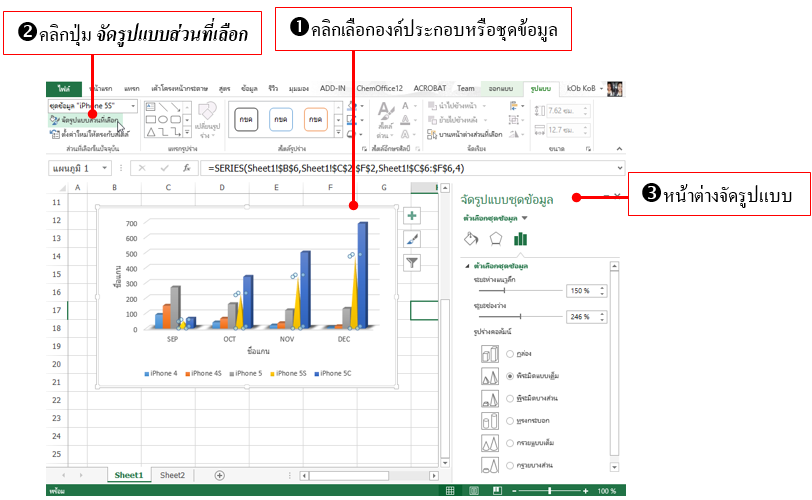Add a new sheet with plus icon
This screenshot has width=812, height=500.
point(219,475)
